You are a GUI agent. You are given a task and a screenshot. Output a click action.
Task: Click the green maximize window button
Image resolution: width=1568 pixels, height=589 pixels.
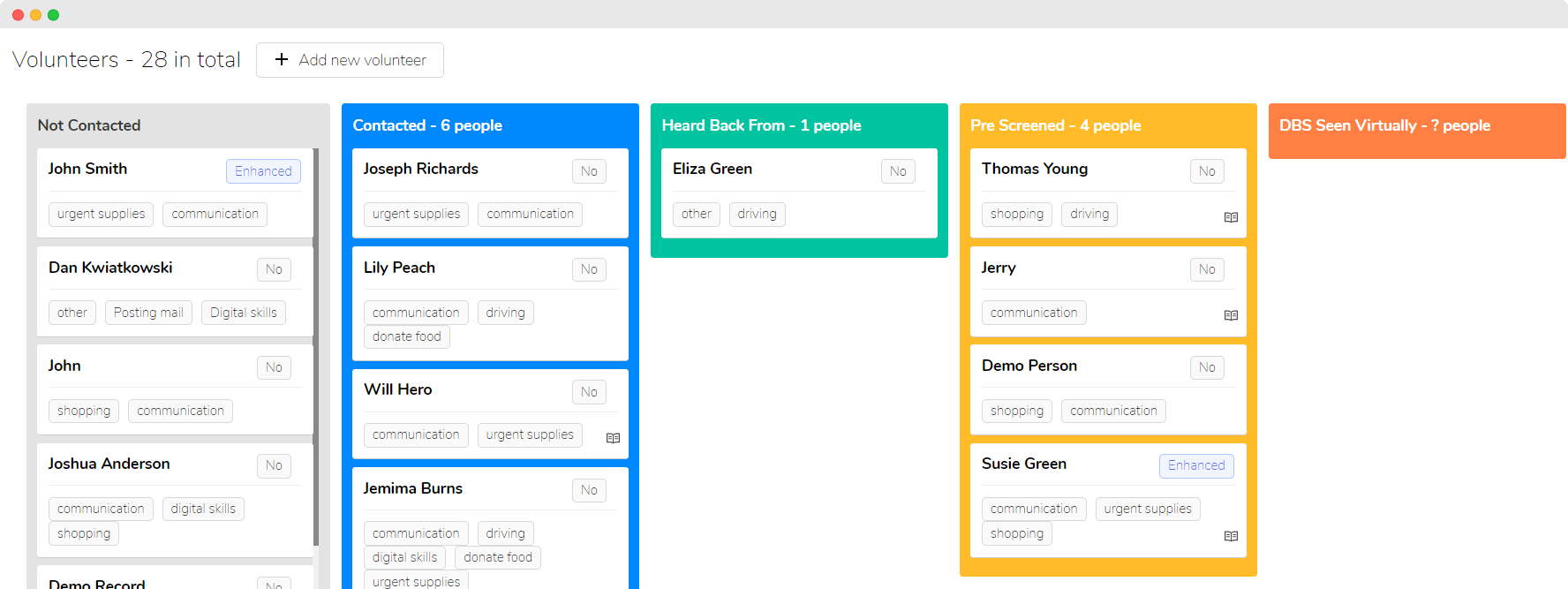tap(53, 15)
